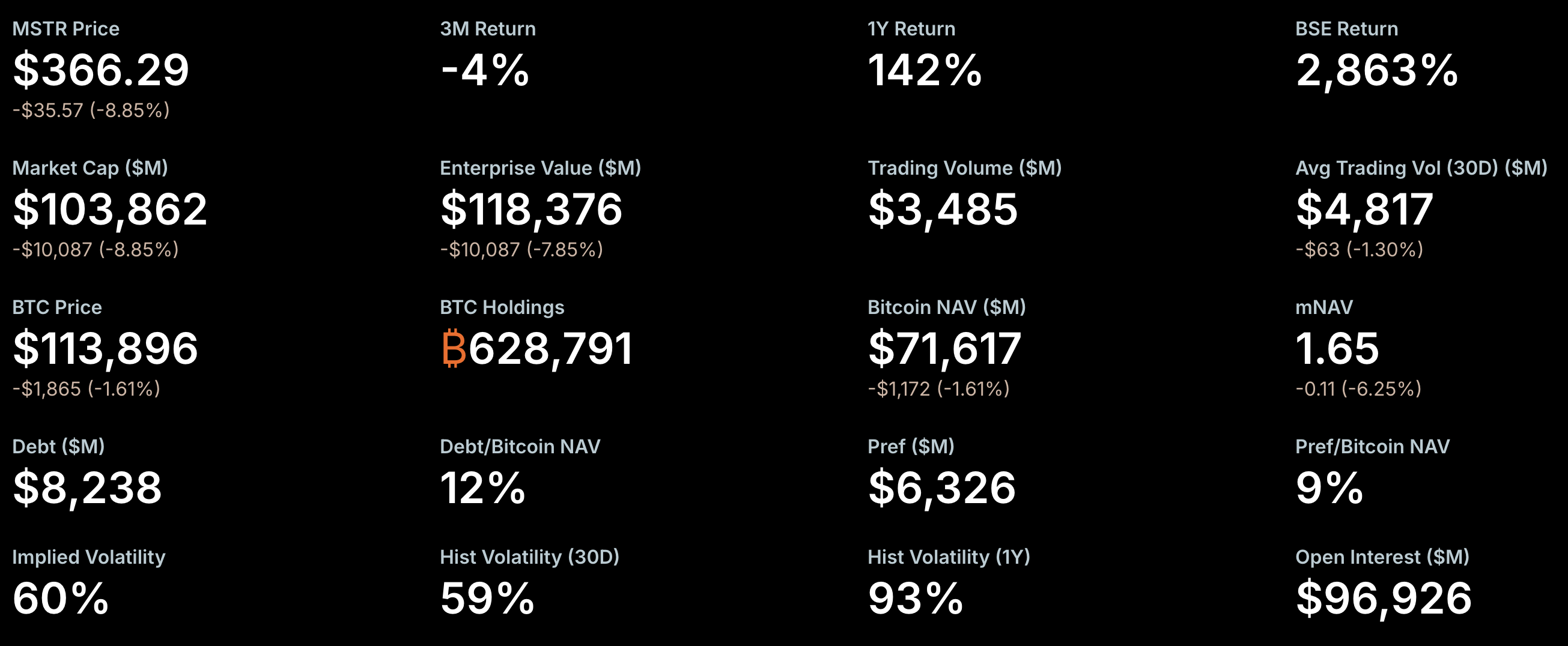Click the BTC Holdings label

(502, 307)
